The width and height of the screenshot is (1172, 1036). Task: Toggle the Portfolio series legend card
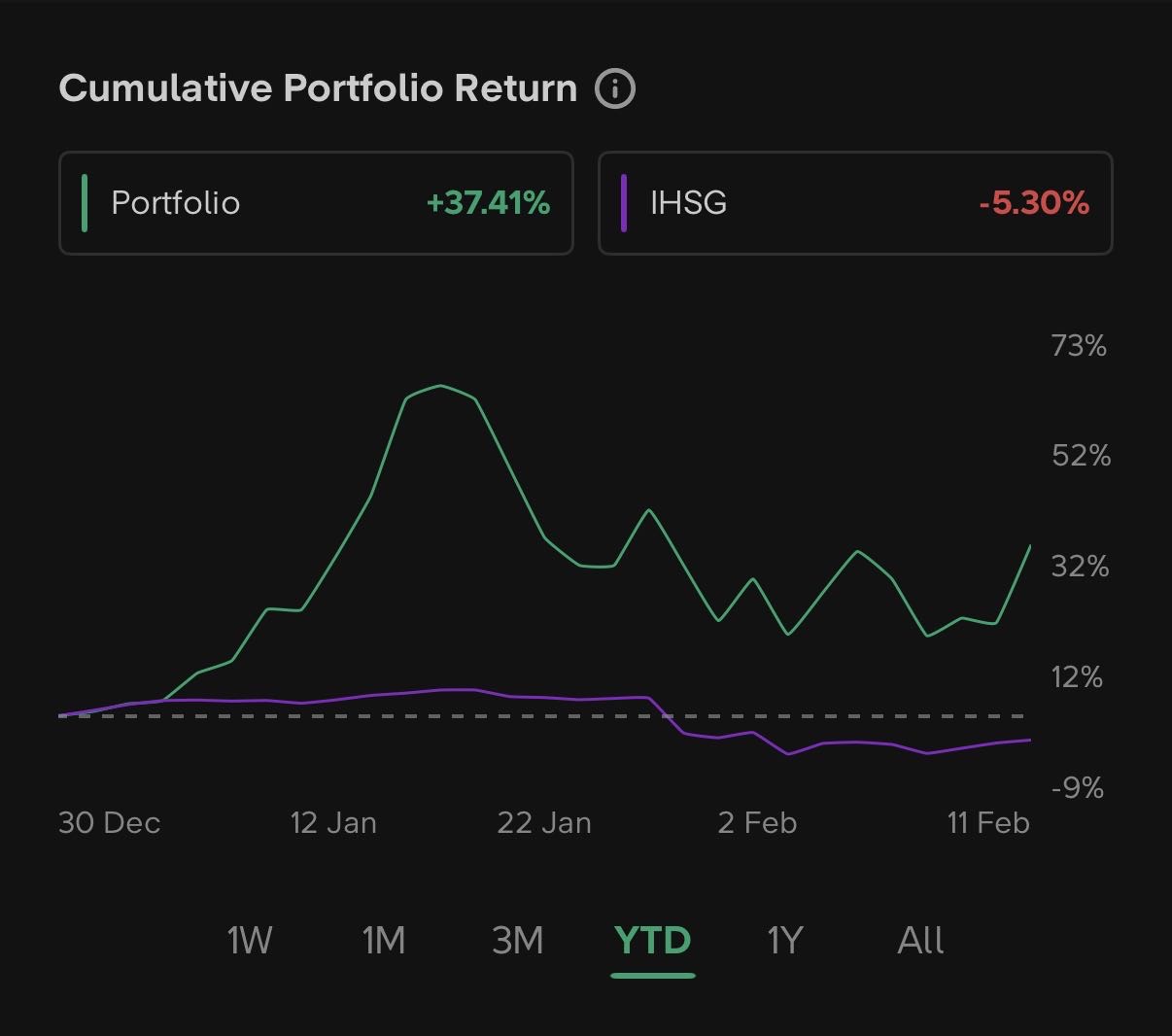(x=316, y=203)
